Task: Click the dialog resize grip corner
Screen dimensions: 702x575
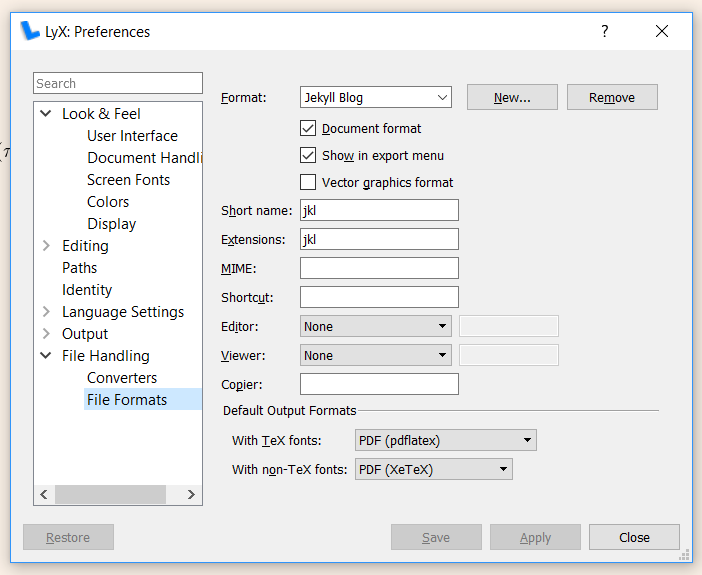Action: pos(684,555)
